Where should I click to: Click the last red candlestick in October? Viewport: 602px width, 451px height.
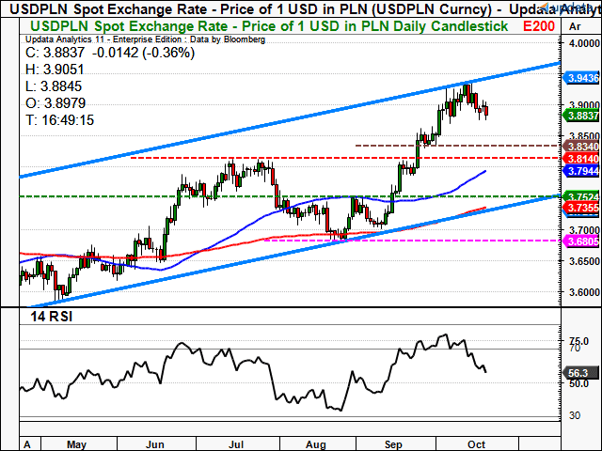(486, 111)
